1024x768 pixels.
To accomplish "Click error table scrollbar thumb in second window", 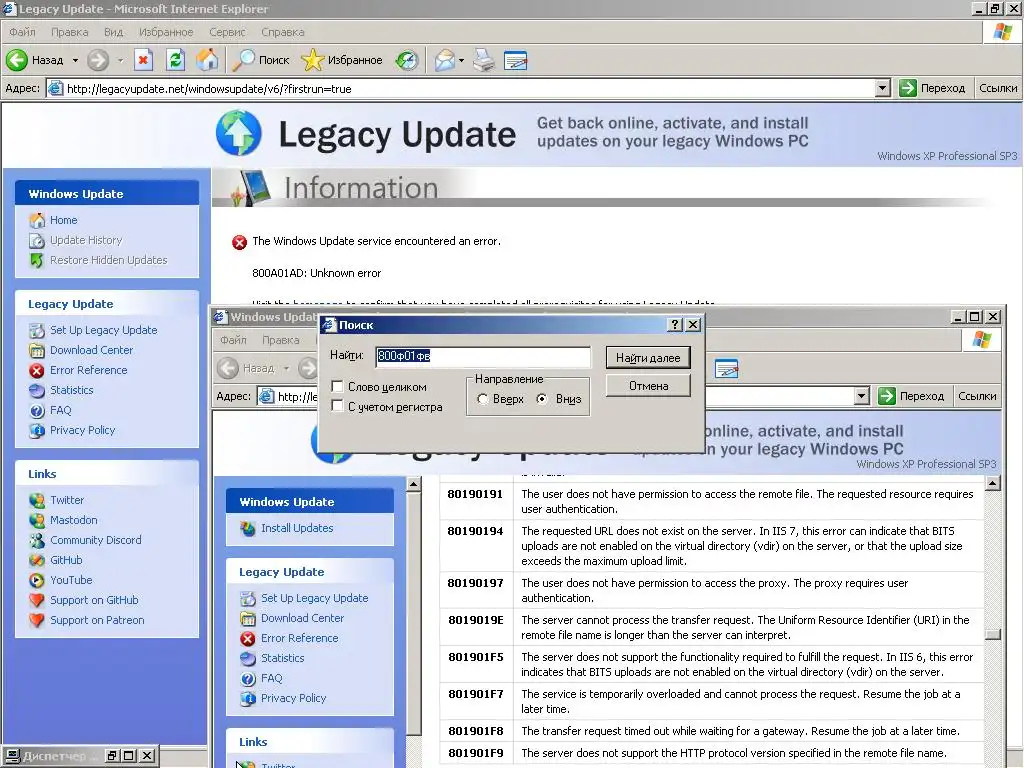I will click(x=993, y=634).
